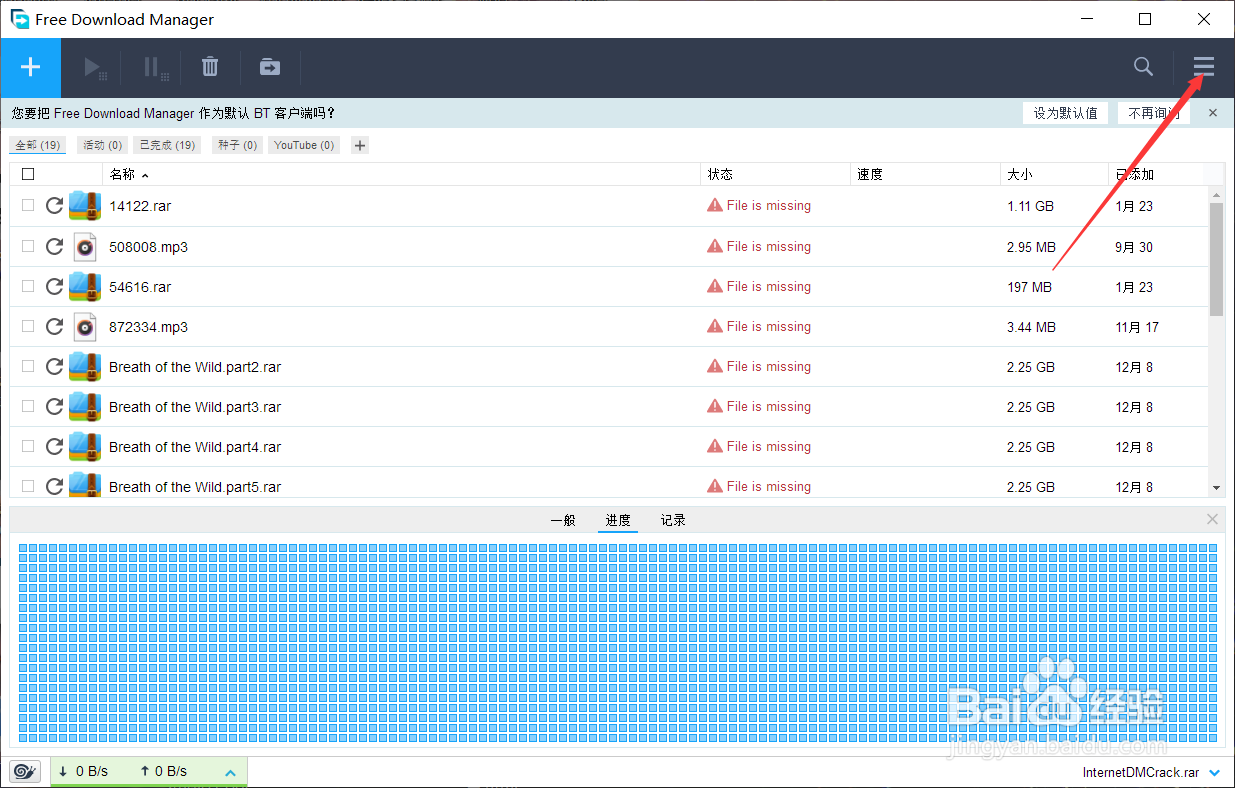Check the box for Breath of the Wild.part3.rar

(x=28, y=405)
